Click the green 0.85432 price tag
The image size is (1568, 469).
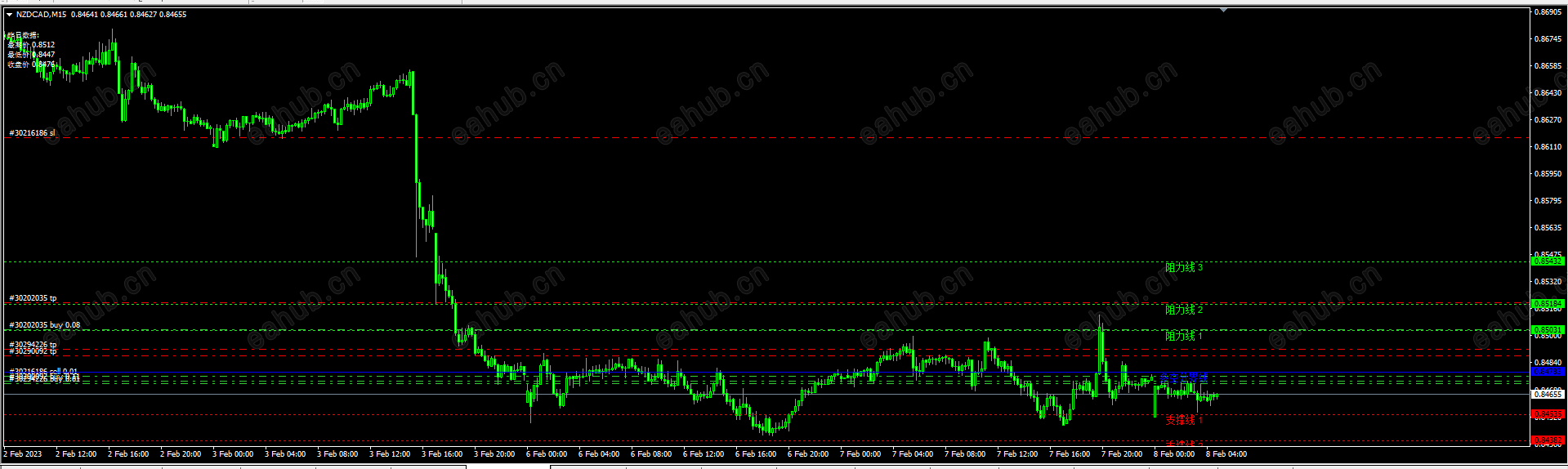[1547, 261]
